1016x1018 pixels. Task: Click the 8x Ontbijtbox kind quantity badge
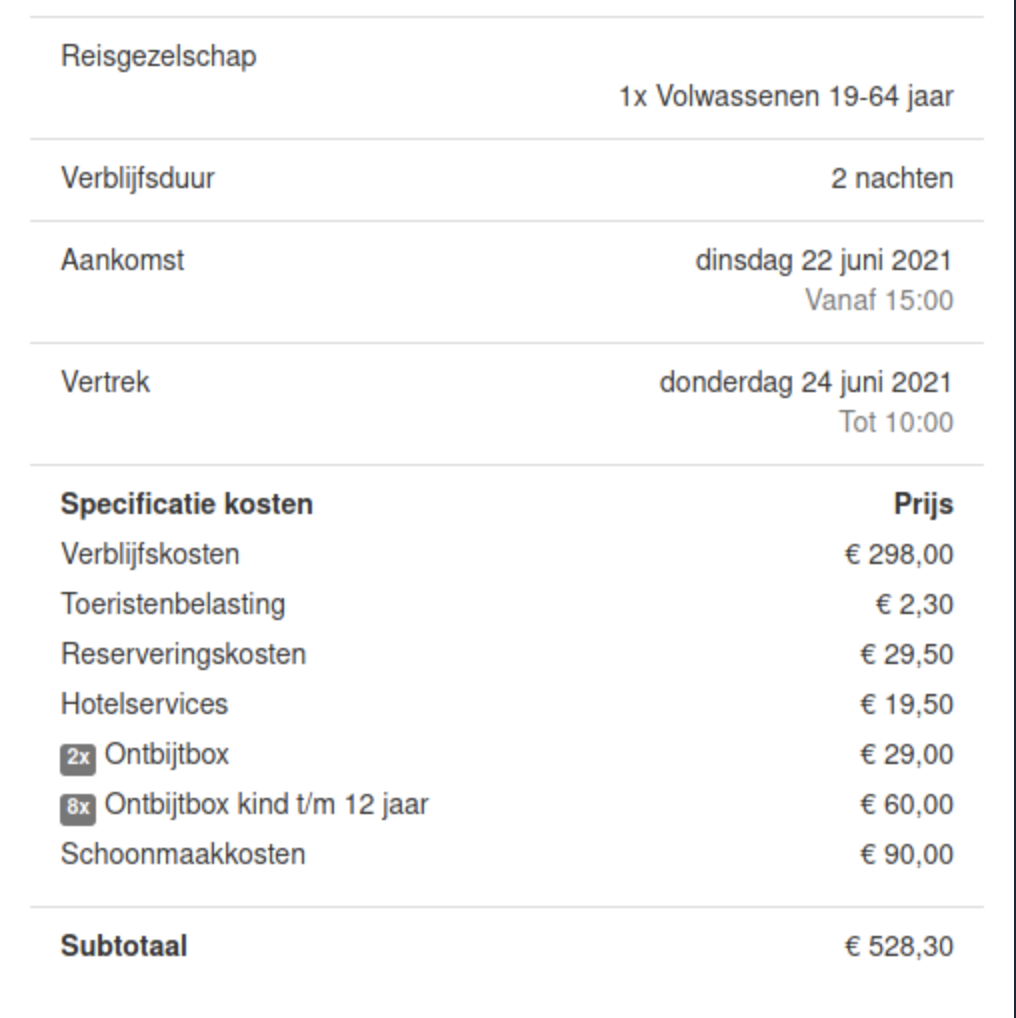pos(78,808)
